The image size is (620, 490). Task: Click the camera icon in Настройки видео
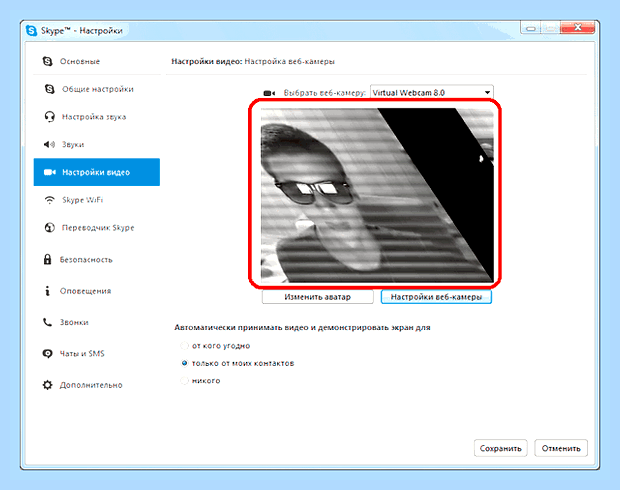pyautogui.click(x=49, y=172)
